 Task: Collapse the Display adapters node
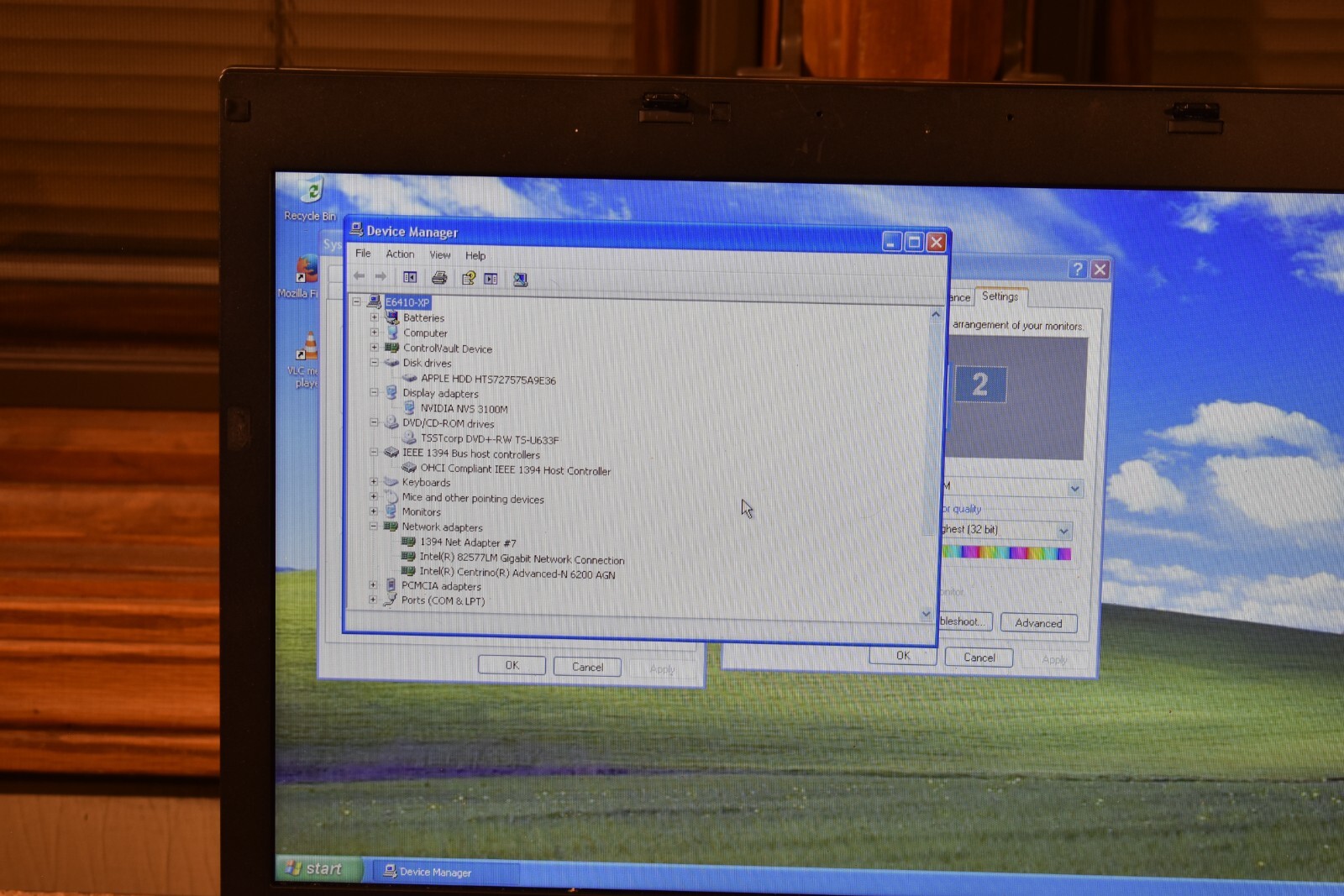[x=374, y=392]
